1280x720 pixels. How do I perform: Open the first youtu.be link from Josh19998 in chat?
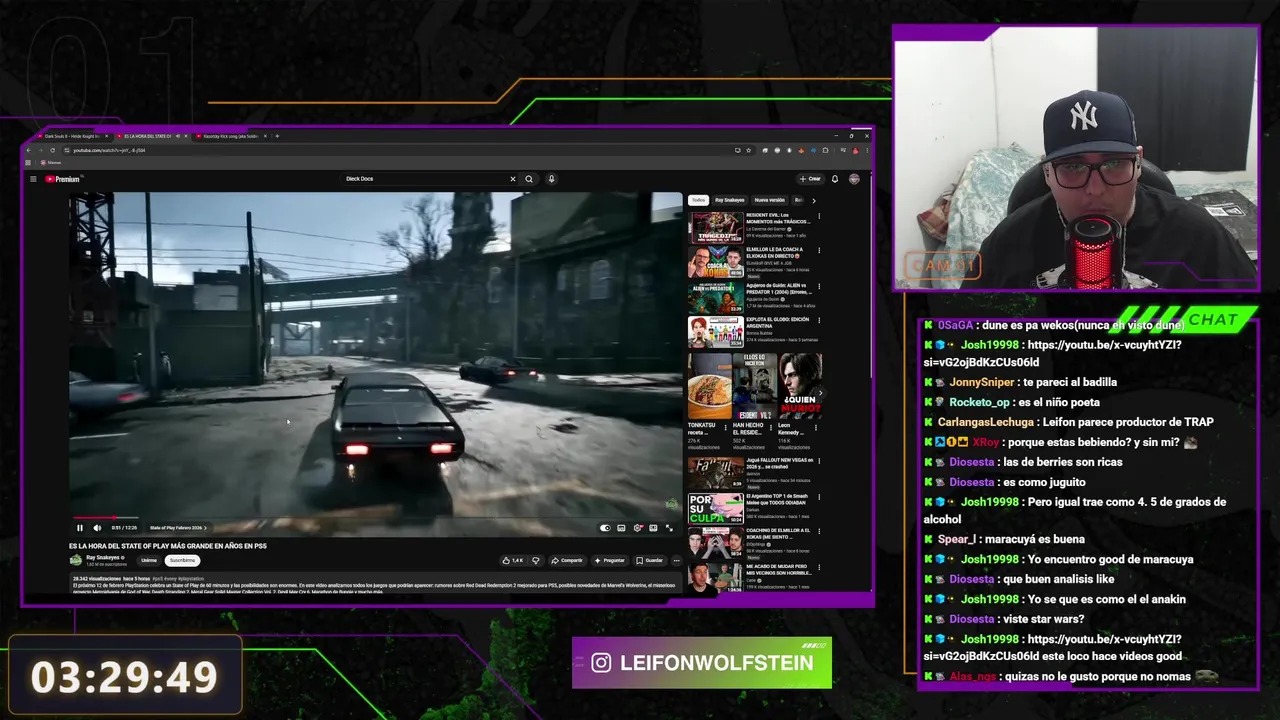click(x=1053, y=353)
